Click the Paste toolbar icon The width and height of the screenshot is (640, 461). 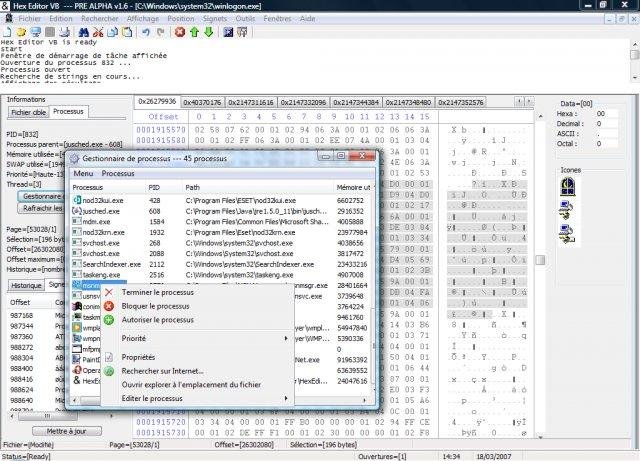(127, 32)
